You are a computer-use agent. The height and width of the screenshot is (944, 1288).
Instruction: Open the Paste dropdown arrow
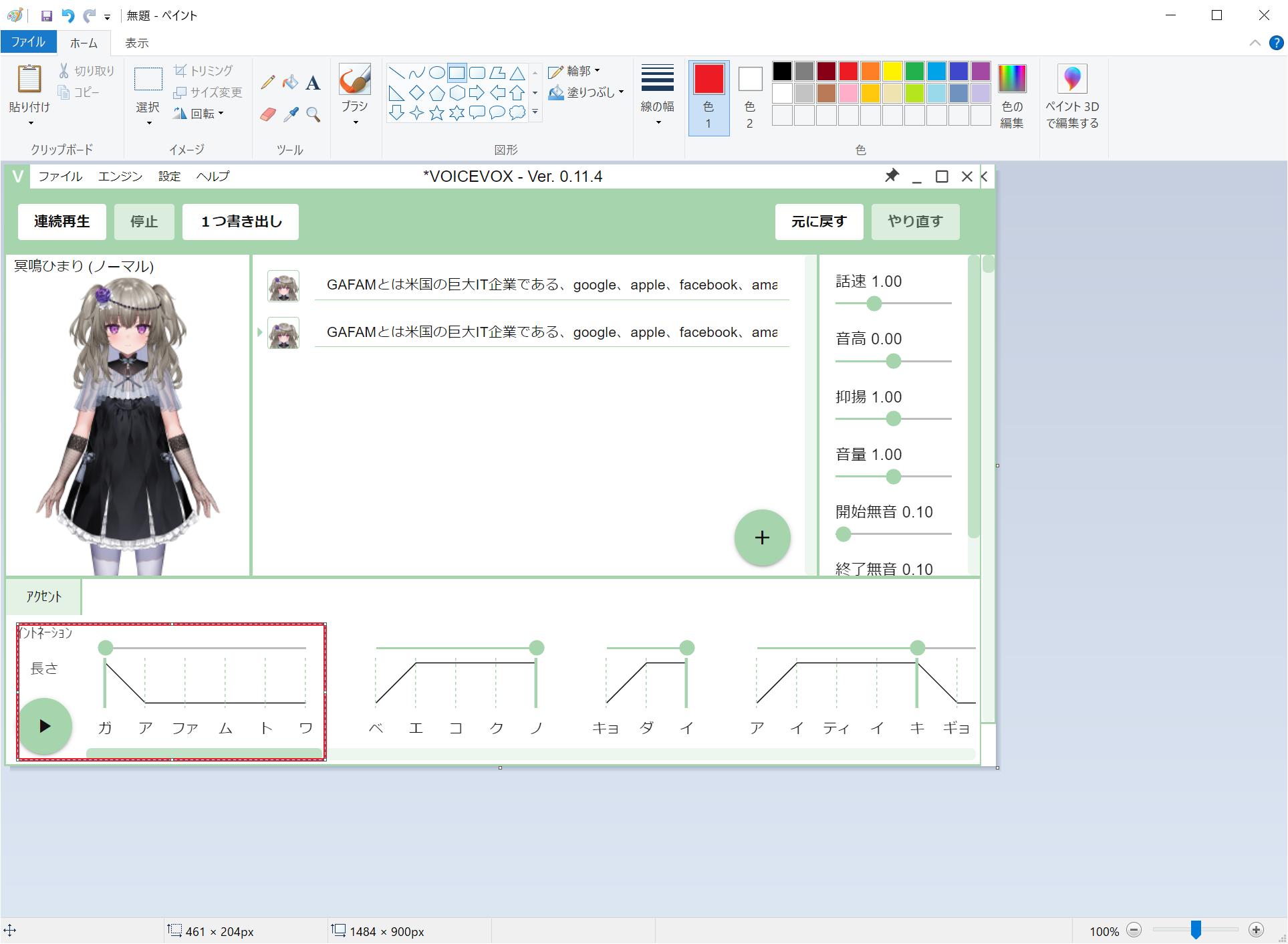pyautogui.click(x=30, y=123)
